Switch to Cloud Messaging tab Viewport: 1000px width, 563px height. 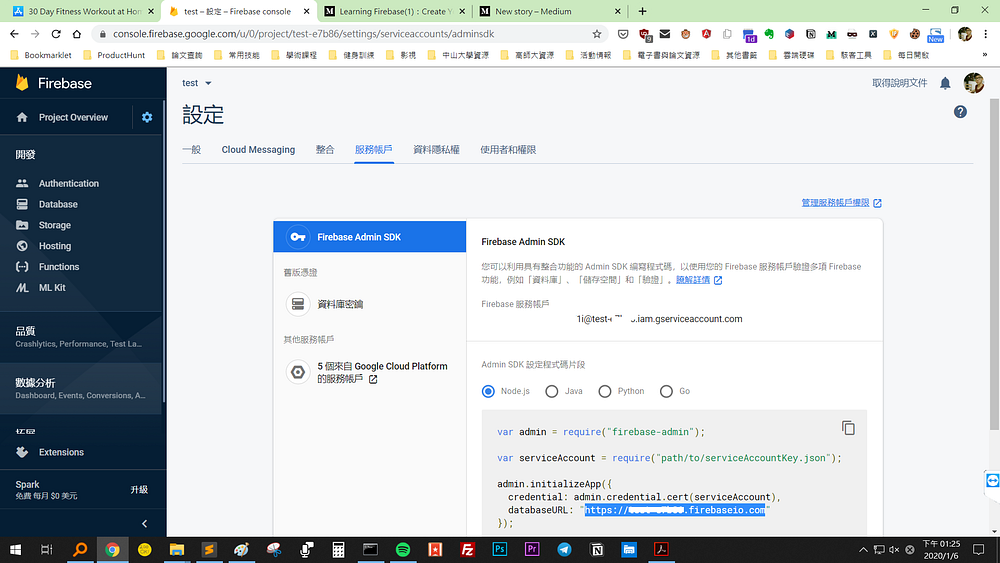click(258, 150)
